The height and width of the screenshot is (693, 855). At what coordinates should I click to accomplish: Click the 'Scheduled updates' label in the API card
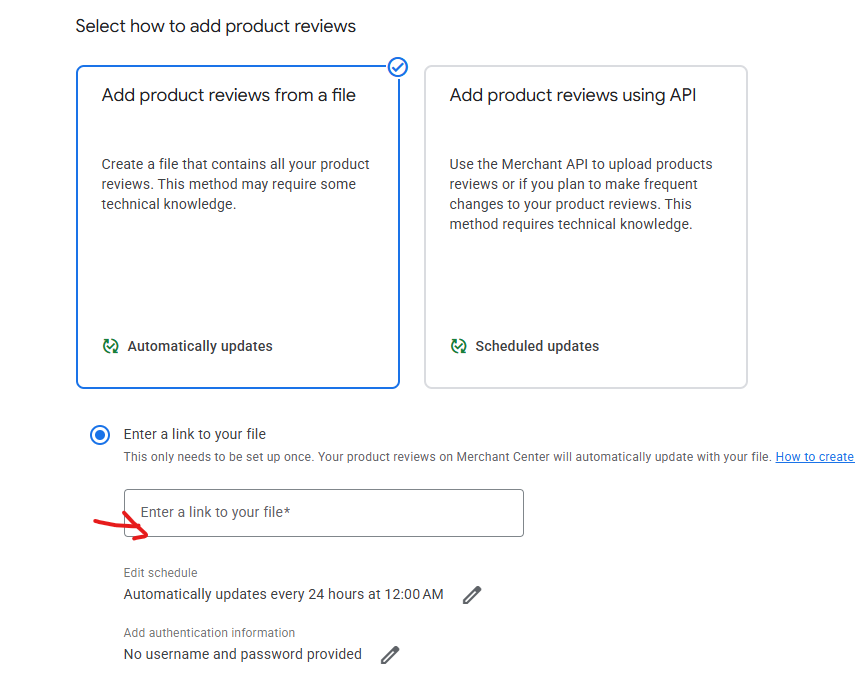point(537,346)
